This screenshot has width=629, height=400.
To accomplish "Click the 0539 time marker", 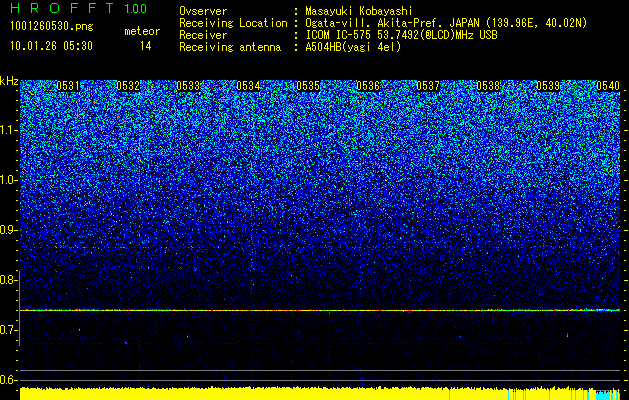I will click(548, 86).
